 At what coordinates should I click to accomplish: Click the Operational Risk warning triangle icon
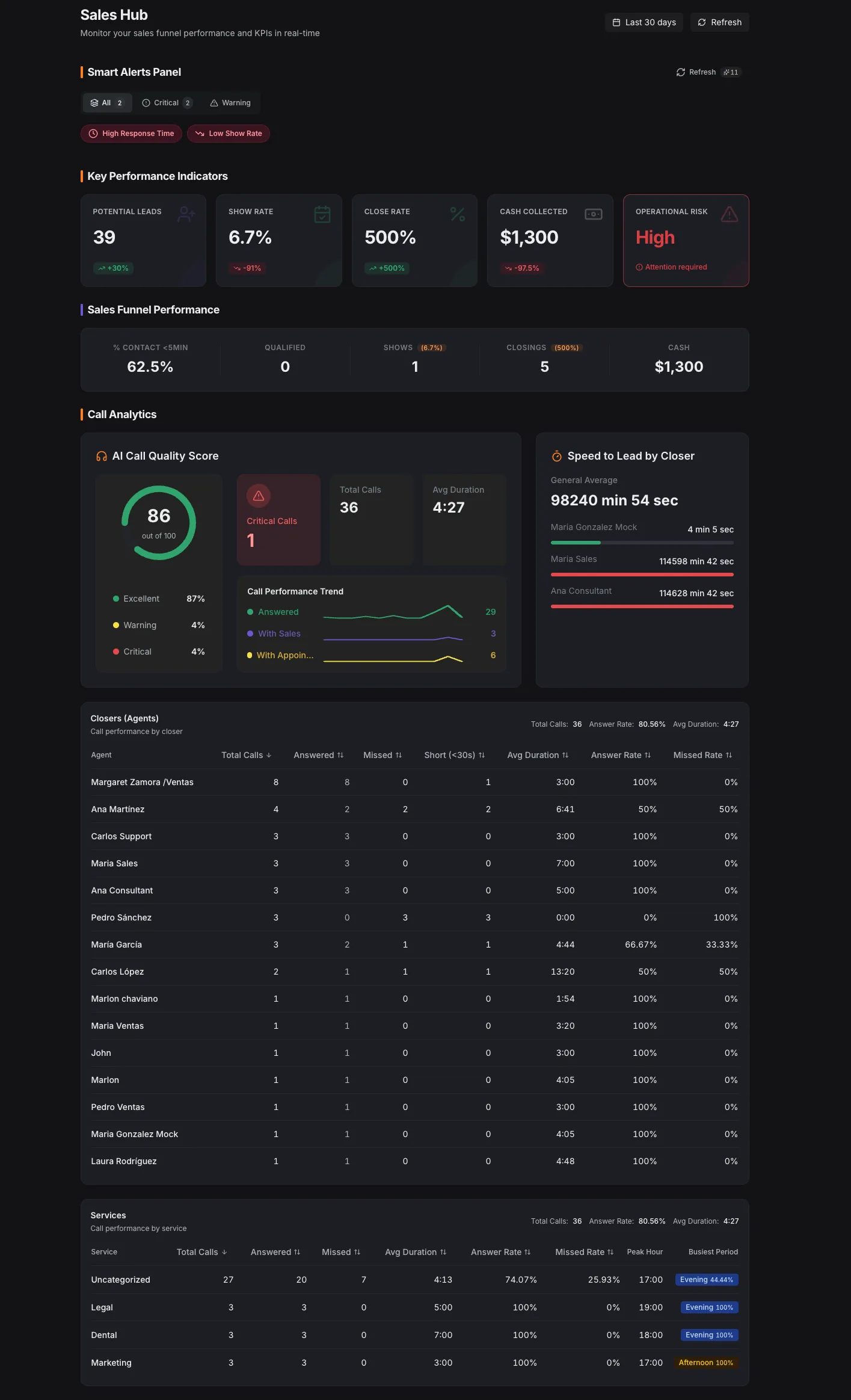[730, 214]
